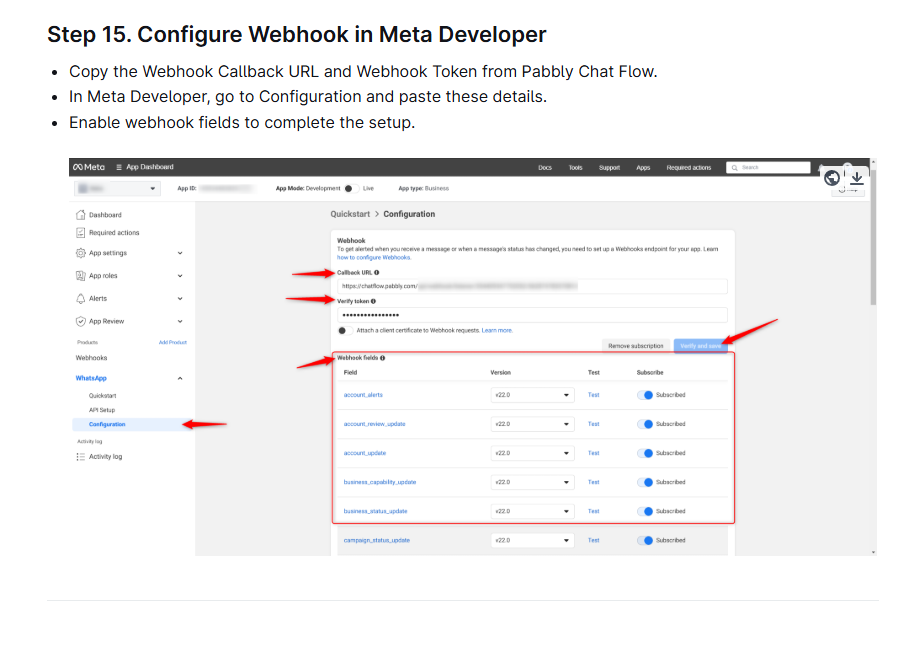Select Configuration under WhatsApp in sidebar
This screenshot has height=658, width=903.
pos(107,424)
